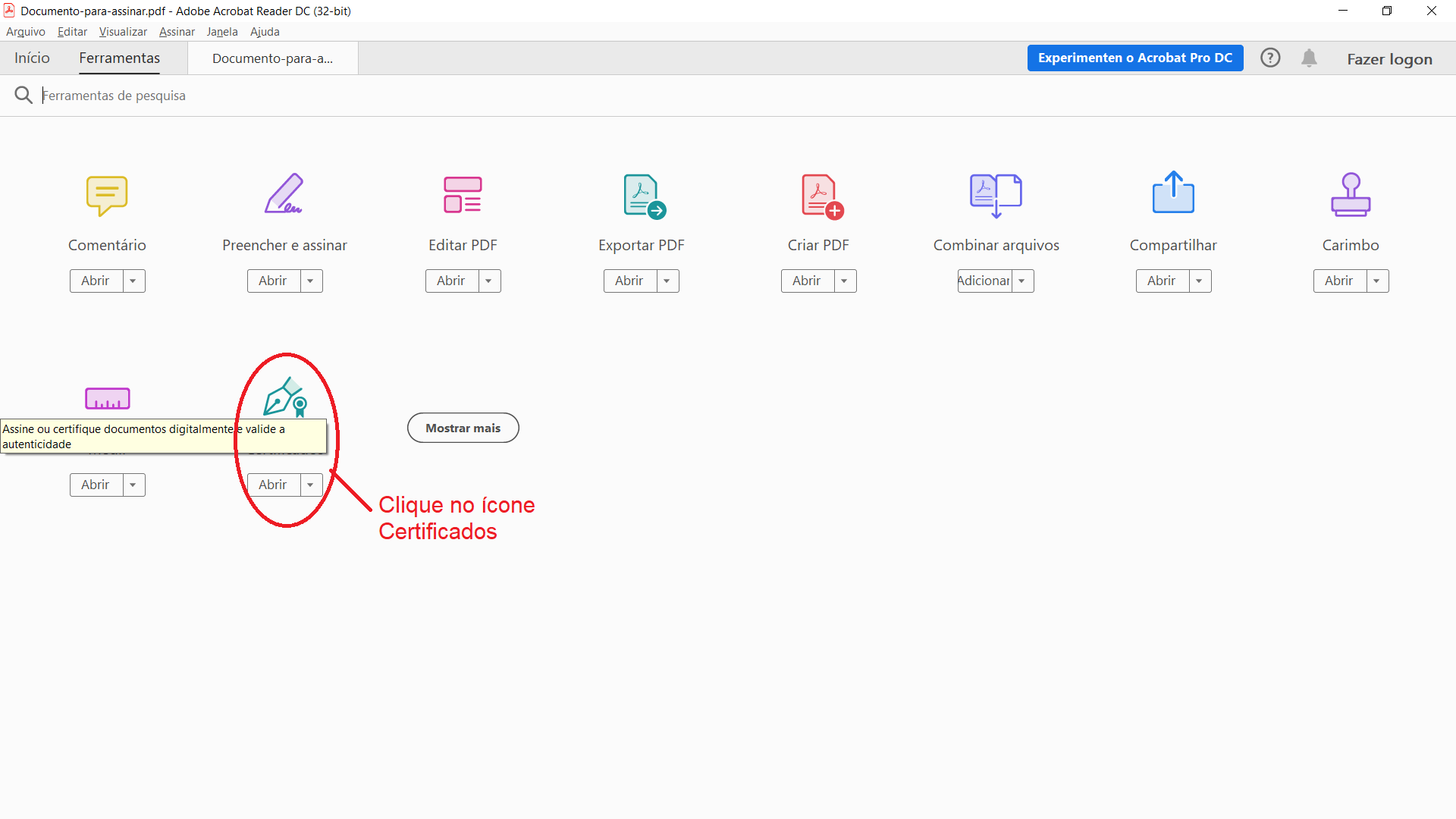Open the Carimbo stamp icon
Screen dimensions: 1456x819
[1351, 195]
